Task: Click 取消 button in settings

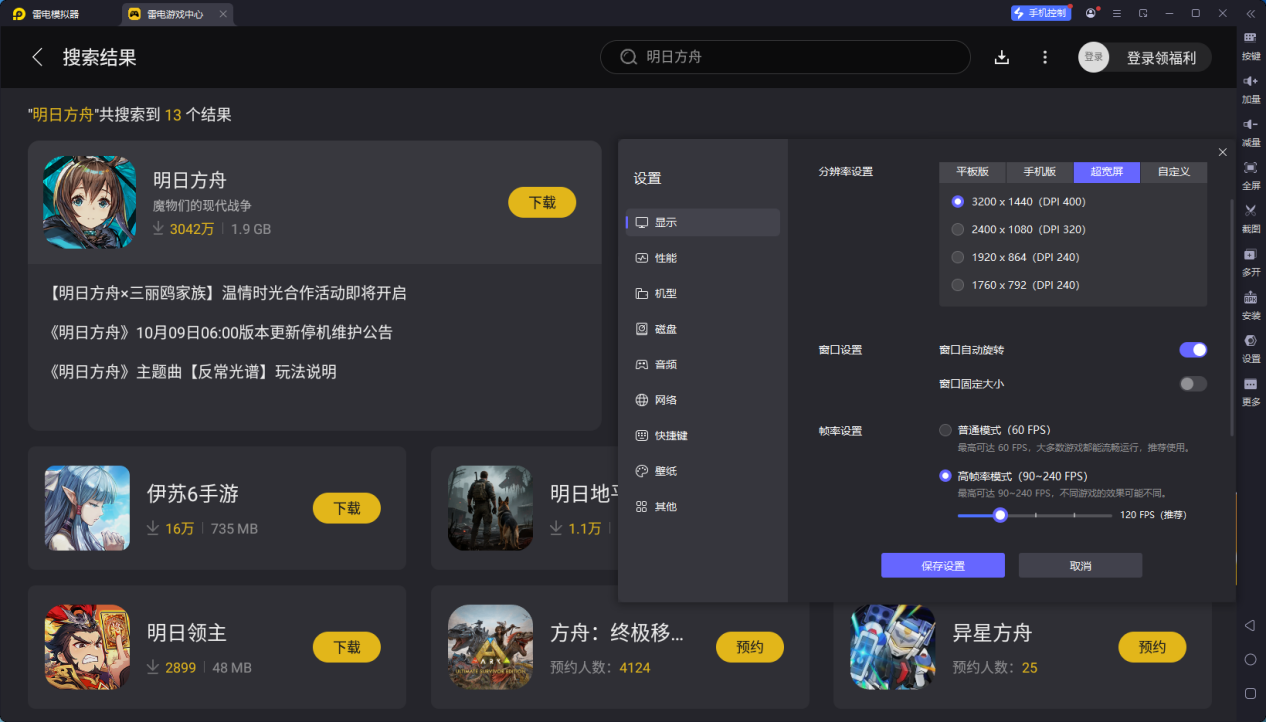Action: tap(1080, 566)
